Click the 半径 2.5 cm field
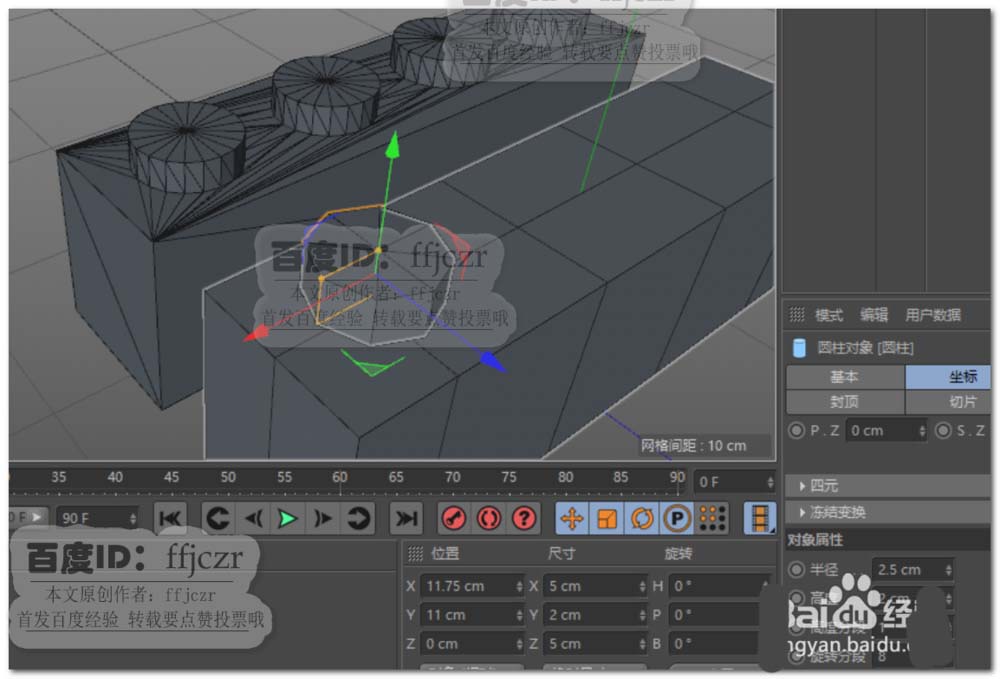The height and width of the screenshot is (679, 1000). pyautogui.click(x=912, y=569)
